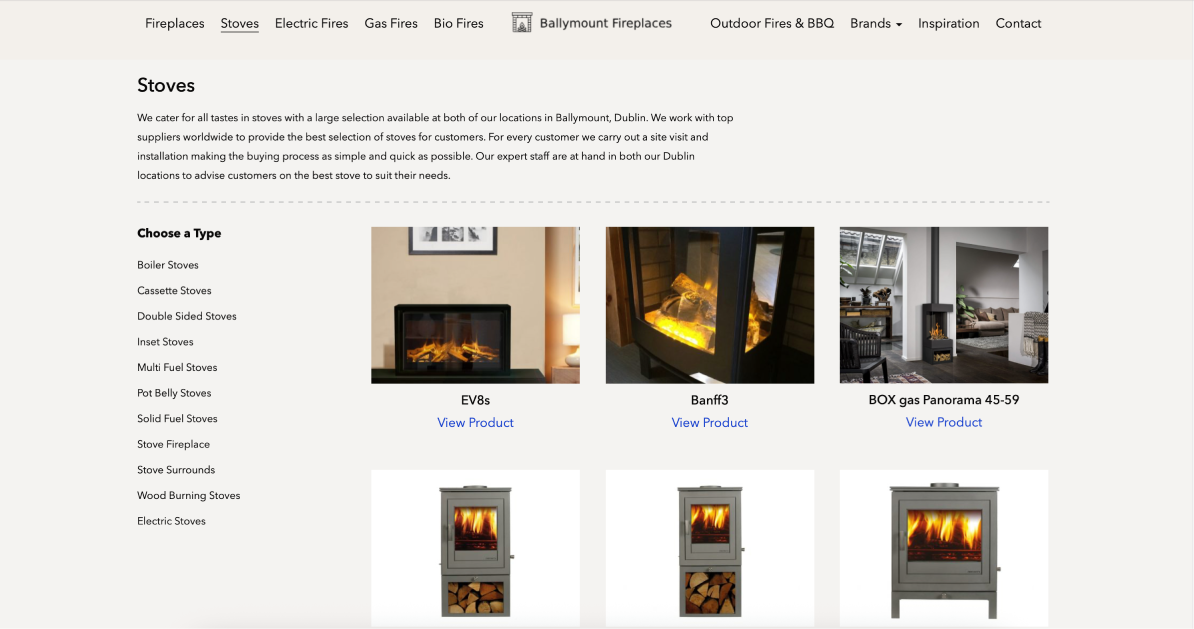Filter by Boiler Stoves type

pos(168,265)
